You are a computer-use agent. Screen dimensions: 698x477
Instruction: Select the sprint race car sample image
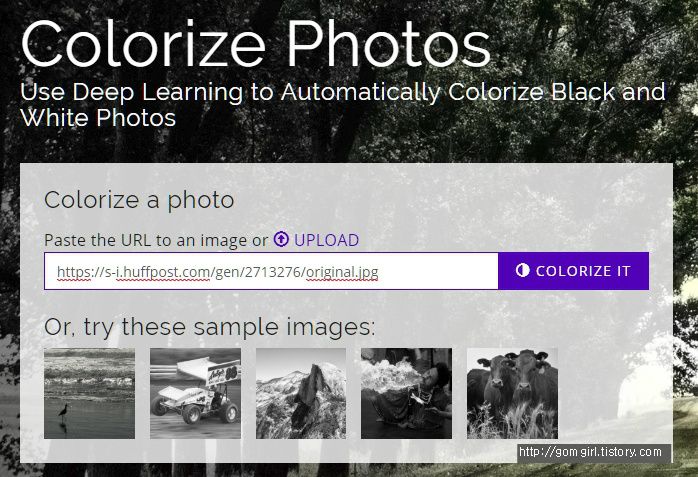(x=195, y=393)
